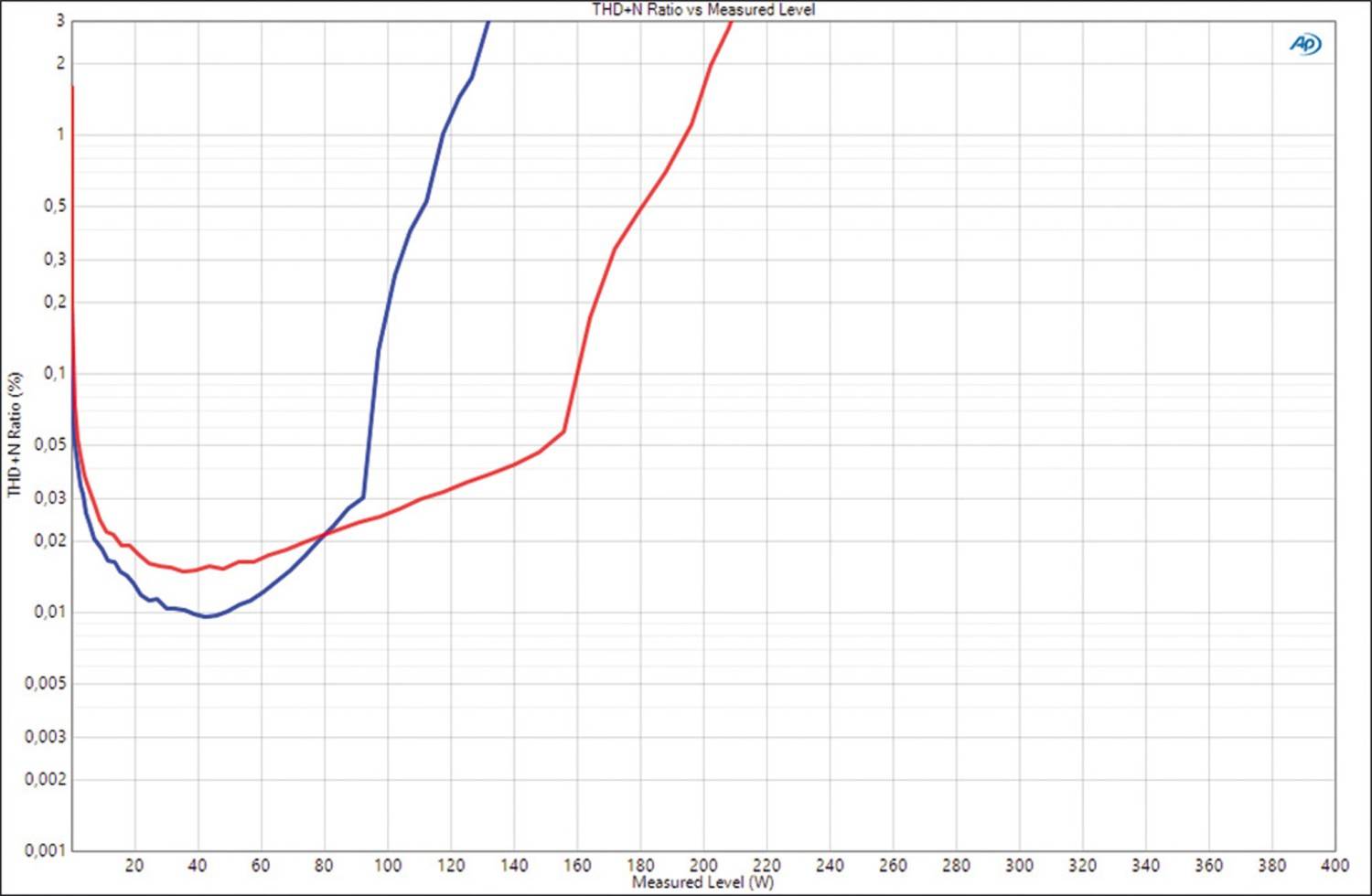Click the blue curve's sharp knee near 92 W
Viewport: 1372px width, 896px height.
click(x=364, y=497)
